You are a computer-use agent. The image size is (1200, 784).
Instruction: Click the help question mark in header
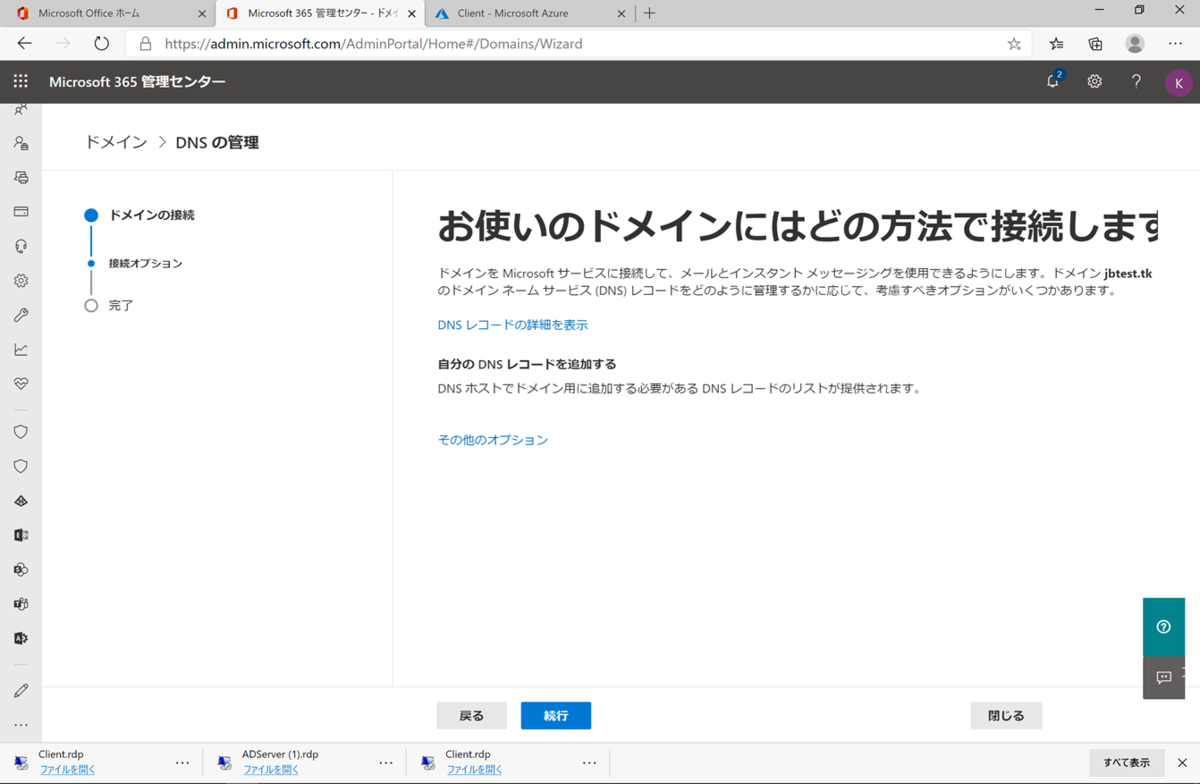(x=1136, y=82)
